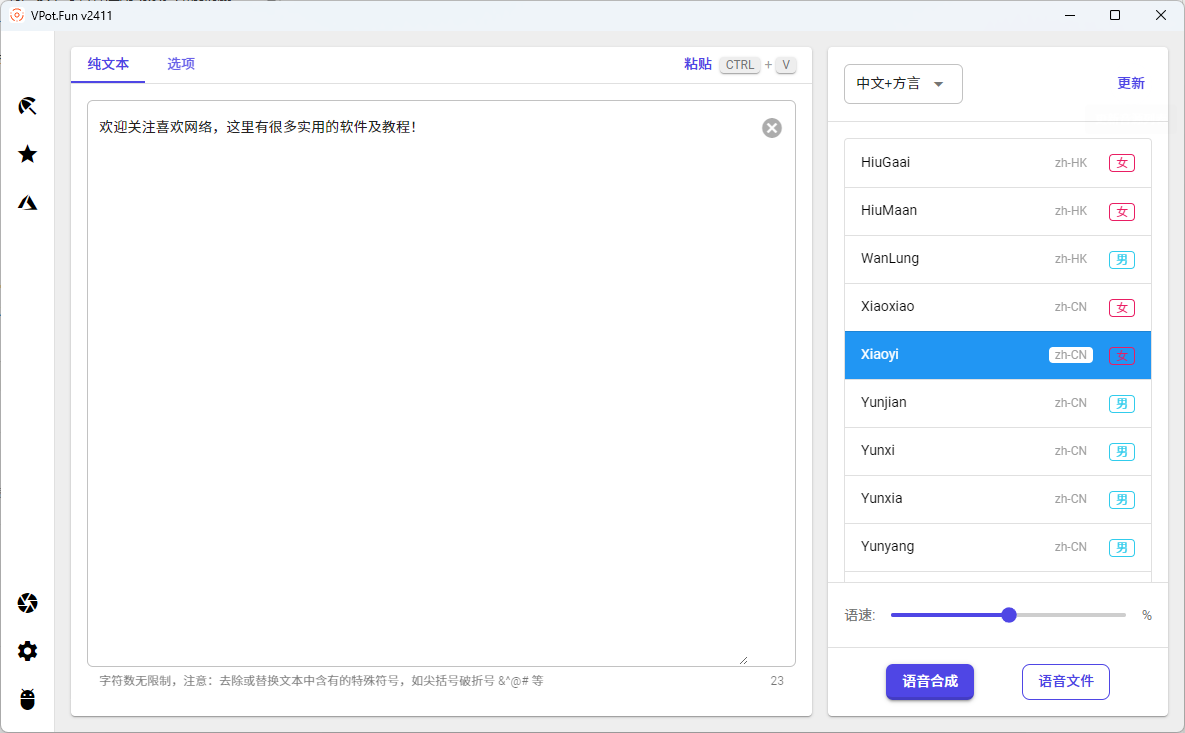Select the Yunxi voice
1185x733 pixels.
998,451
